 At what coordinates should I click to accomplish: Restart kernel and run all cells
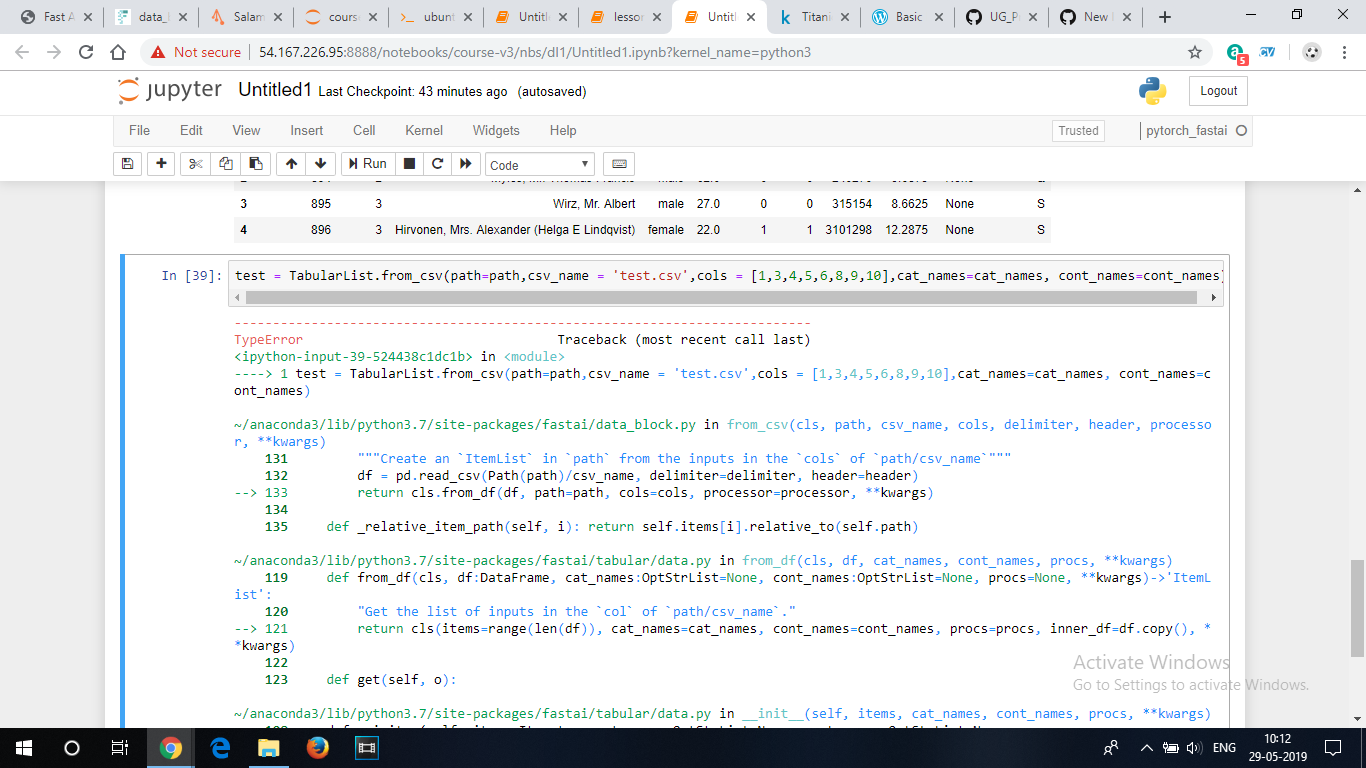coord(466,163)
